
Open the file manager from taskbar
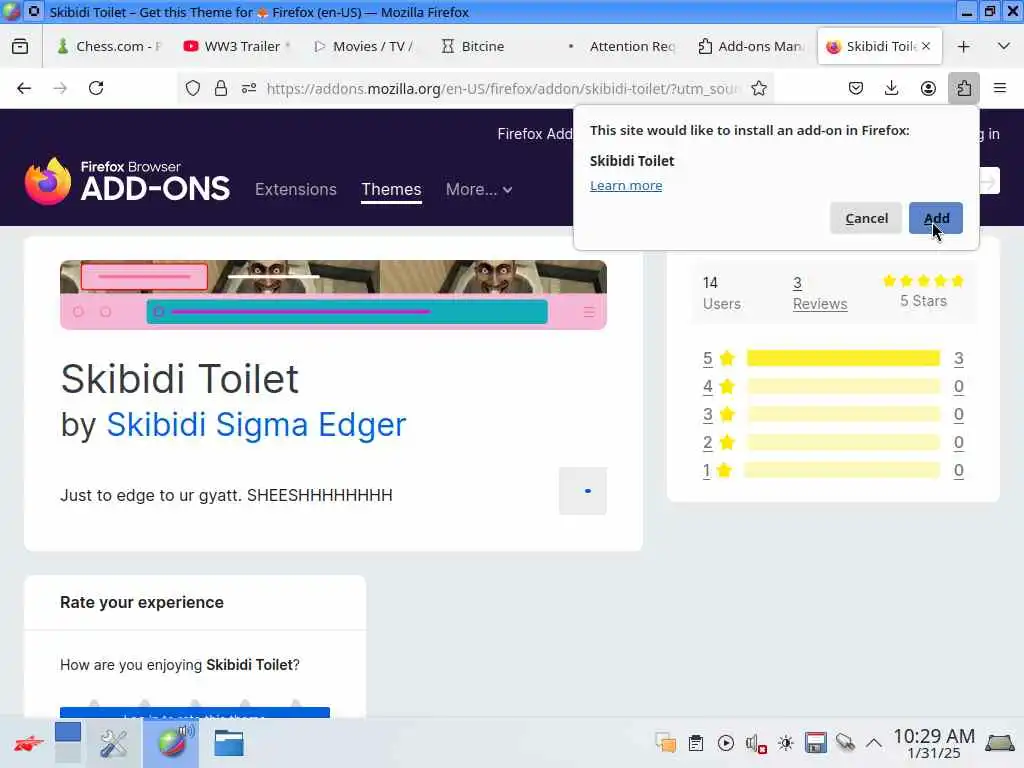(x=229, y=743)
